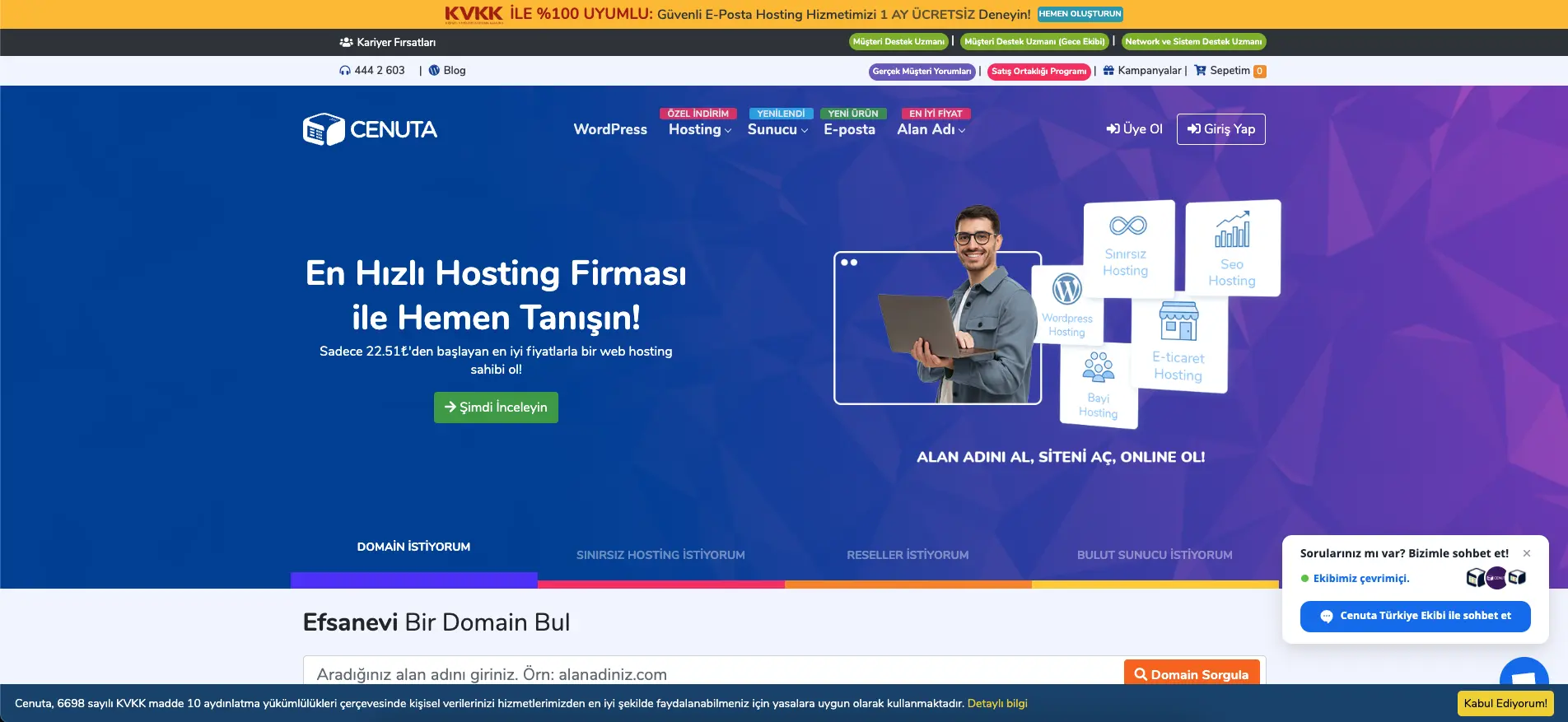The height and width of the screenshot is (722, 1568).
Task: Choose the Bayi Hosting people card
Action: pyautogui.click(x=1098, y=384)
